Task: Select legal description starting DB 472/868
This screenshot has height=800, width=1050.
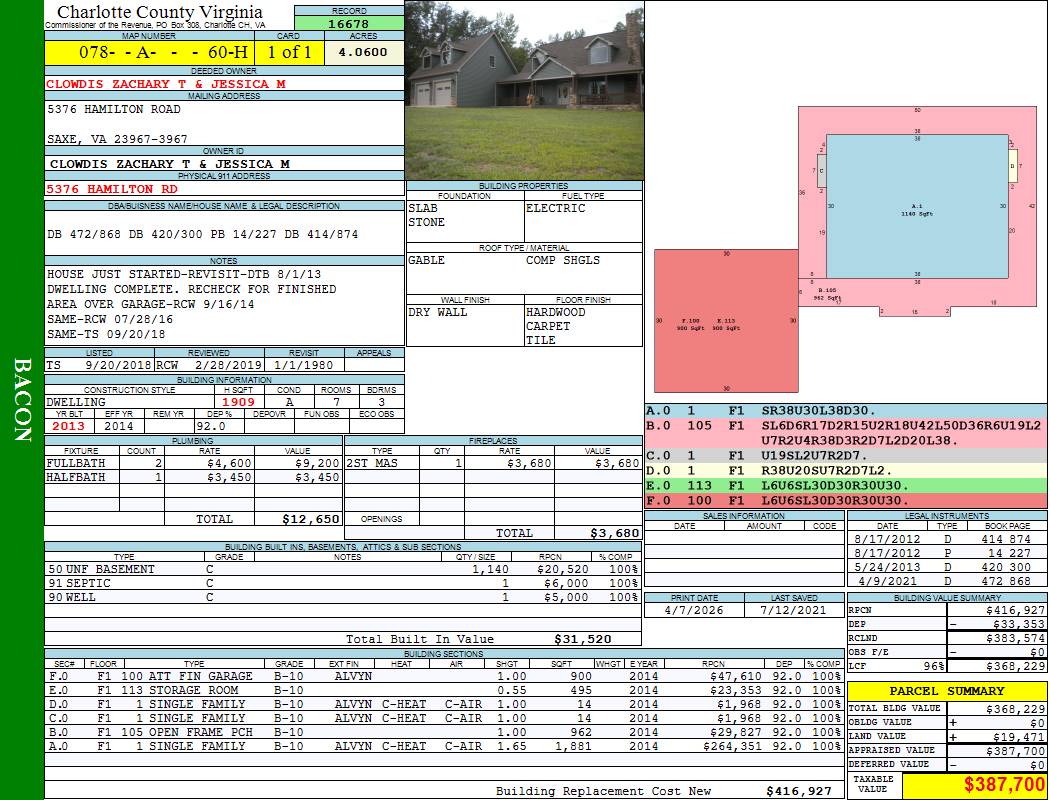Action: point(203,234)
